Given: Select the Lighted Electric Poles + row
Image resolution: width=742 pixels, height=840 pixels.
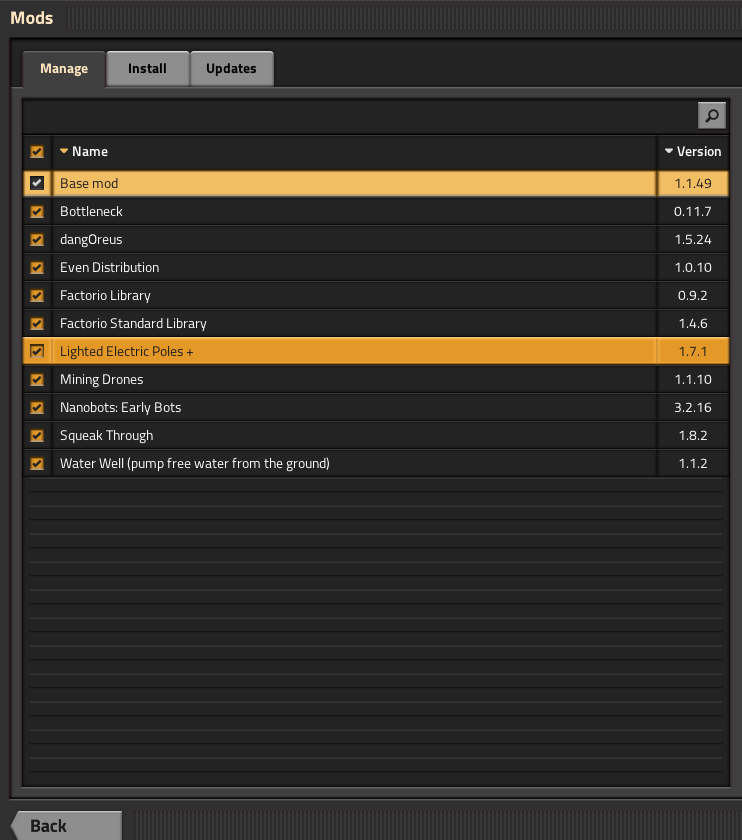Looking at the screenshot, I should [x=376, y=351].
